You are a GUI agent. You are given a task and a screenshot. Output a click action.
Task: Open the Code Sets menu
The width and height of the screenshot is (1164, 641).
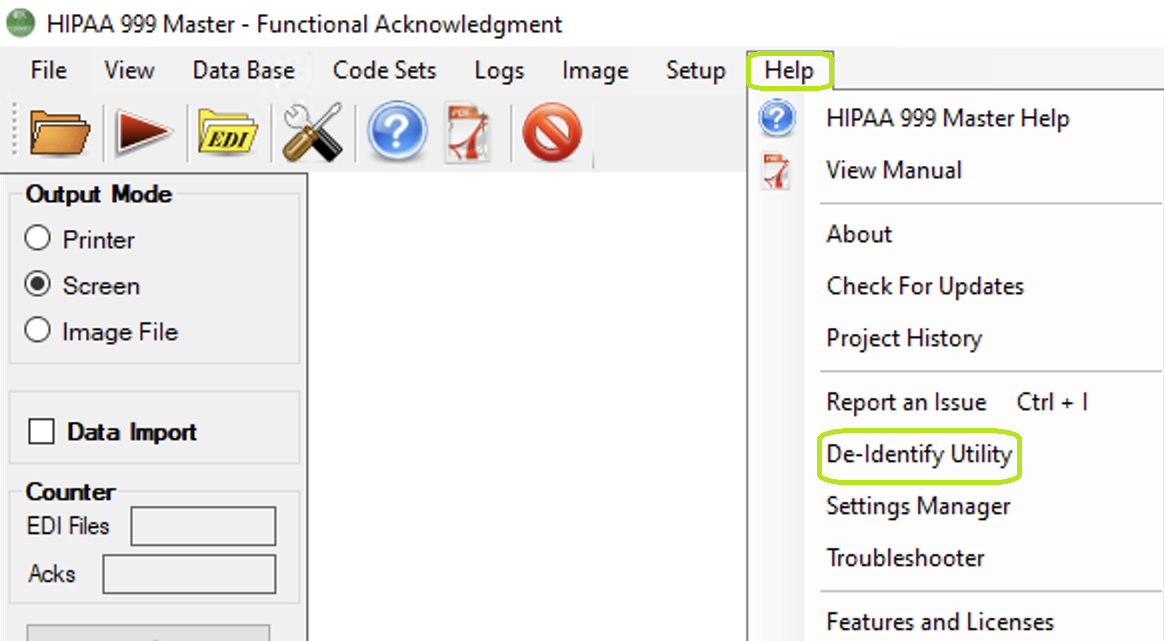[384, 71]
